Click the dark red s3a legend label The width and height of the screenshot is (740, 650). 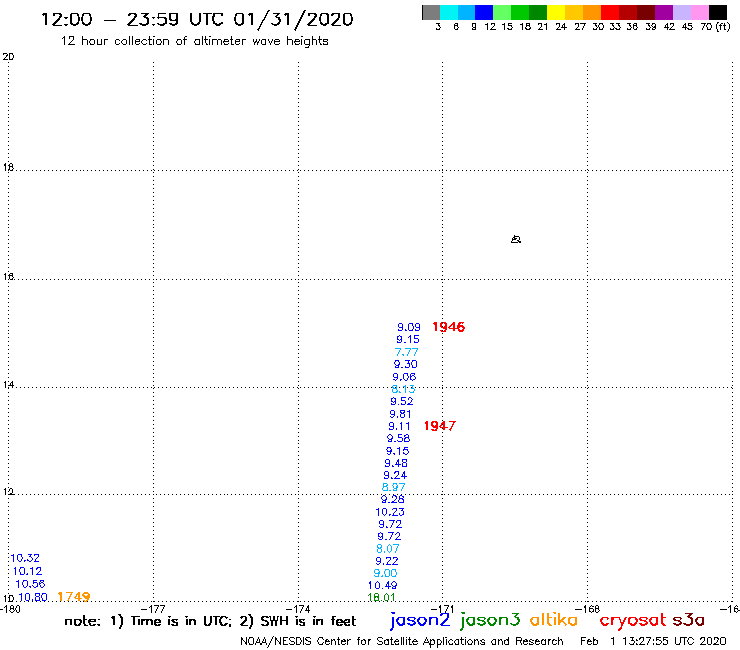click(689, 620)
